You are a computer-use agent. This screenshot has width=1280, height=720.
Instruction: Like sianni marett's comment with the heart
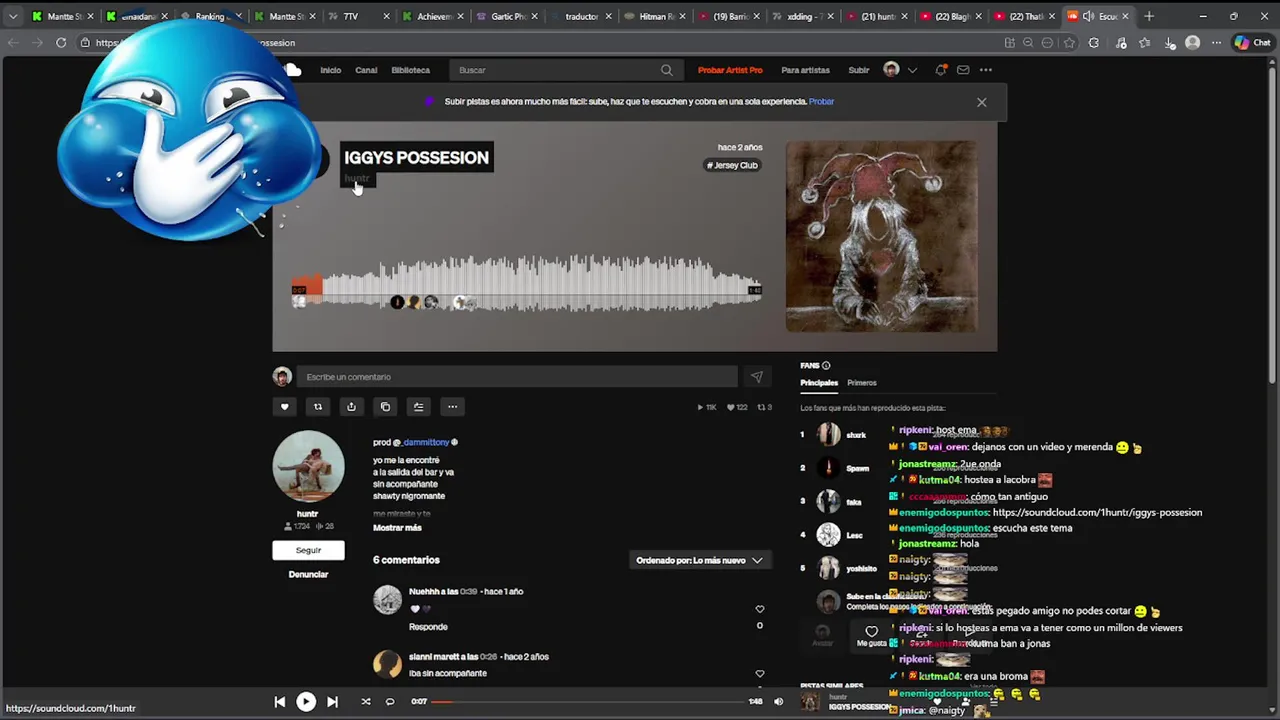tap(760, 674)
